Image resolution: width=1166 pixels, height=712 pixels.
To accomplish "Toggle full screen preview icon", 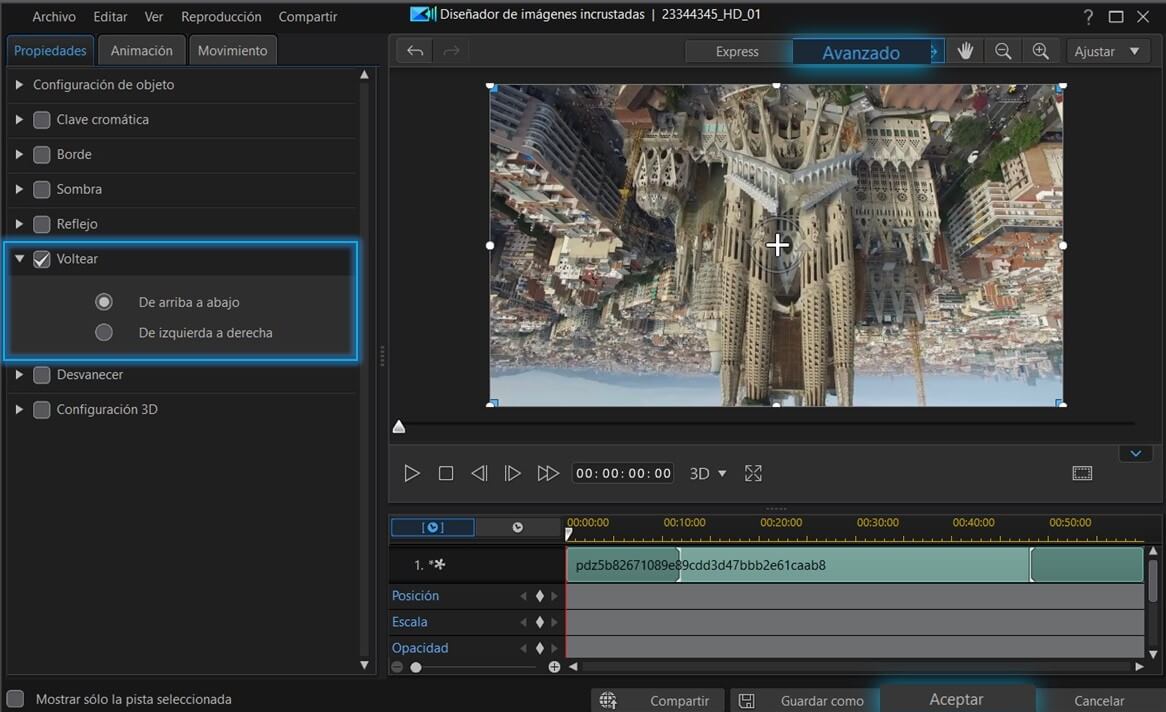I will (x=754, y=473).
